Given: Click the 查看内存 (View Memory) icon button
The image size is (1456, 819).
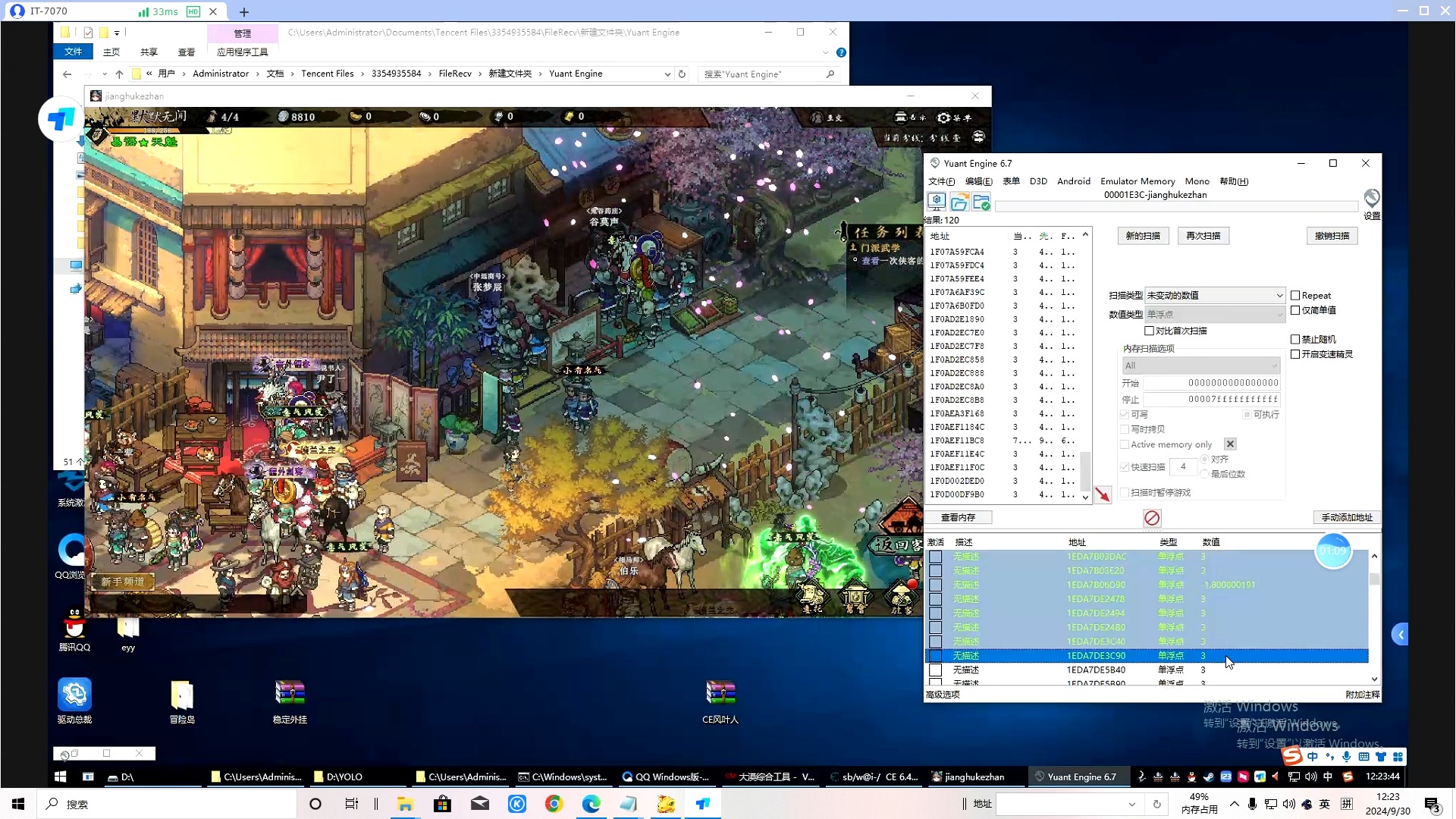Looking at the screenshot, I should [x=957, y=517].
